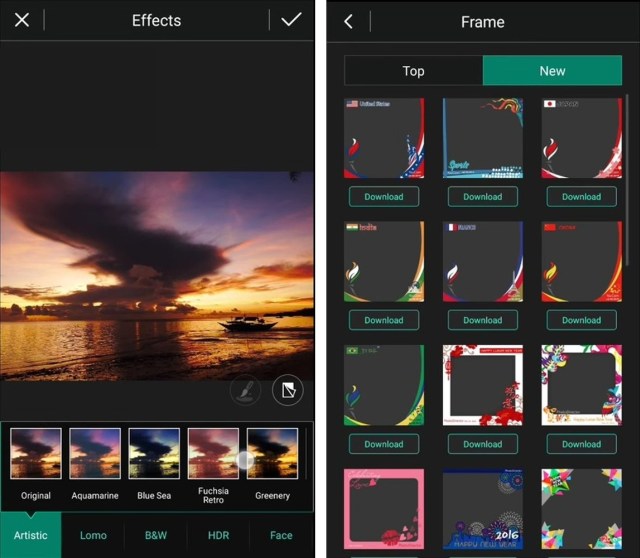Open the HDR effects tab
640x558 pixels.
(218, 535)
